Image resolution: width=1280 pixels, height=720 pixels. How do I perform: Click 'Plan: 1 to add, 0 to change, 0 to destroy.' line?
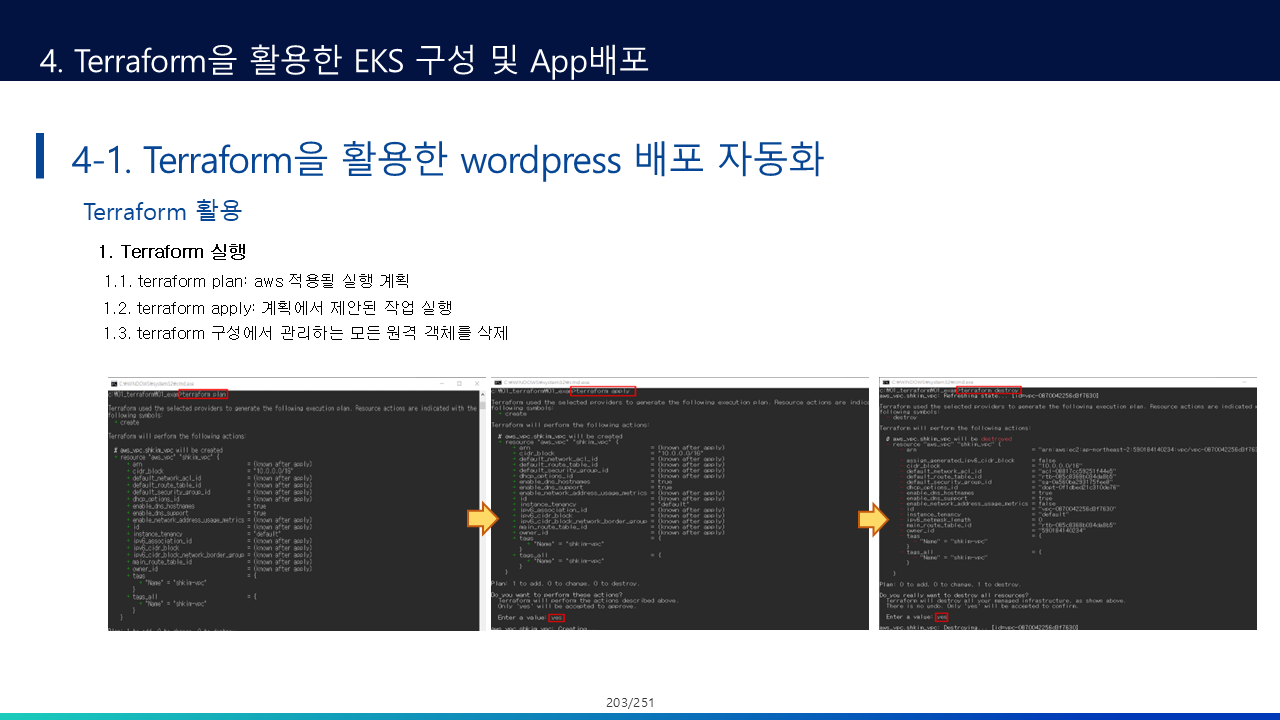565,583
